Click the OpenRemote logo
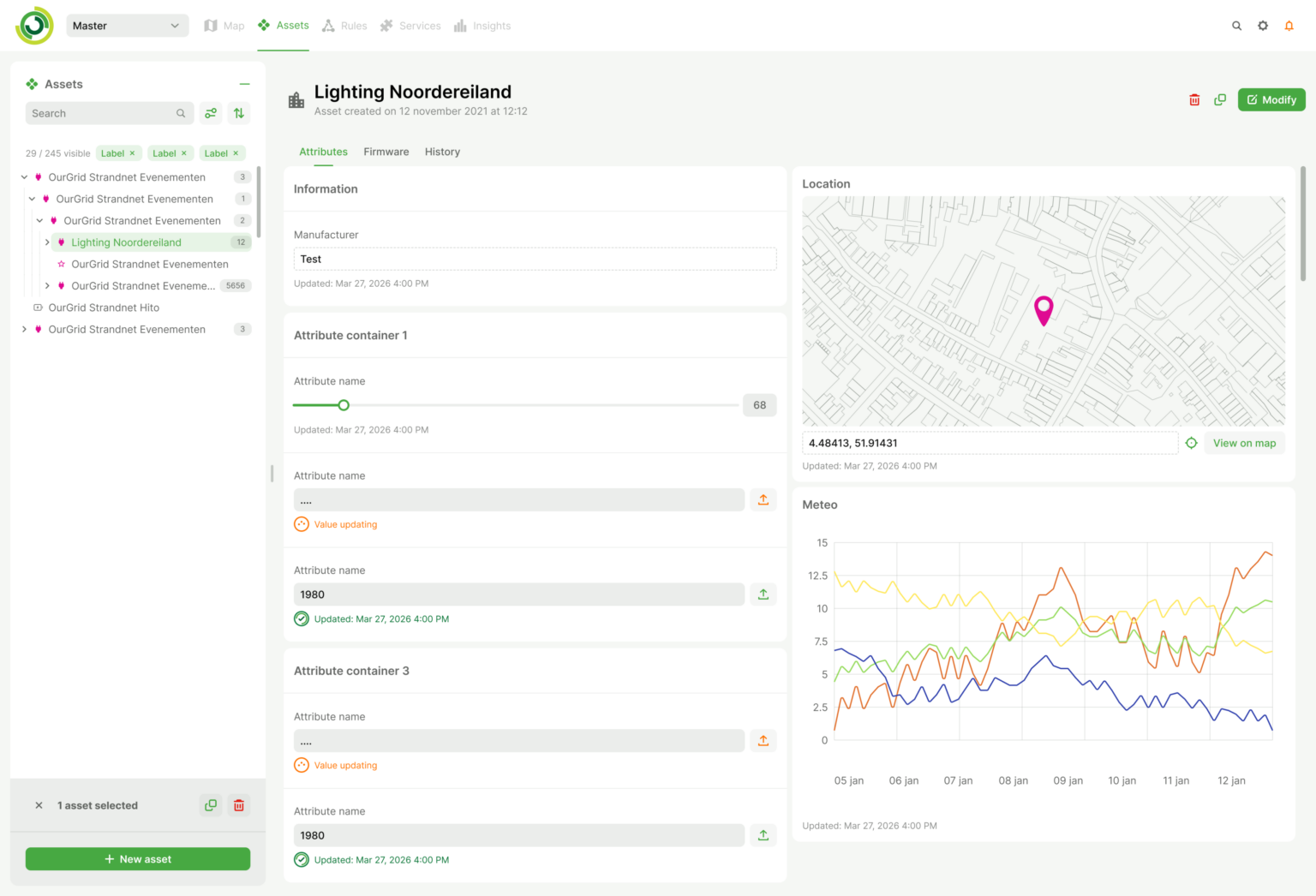Image resolution: width=1316 pixels, height=896 pixels. point(34,26)
